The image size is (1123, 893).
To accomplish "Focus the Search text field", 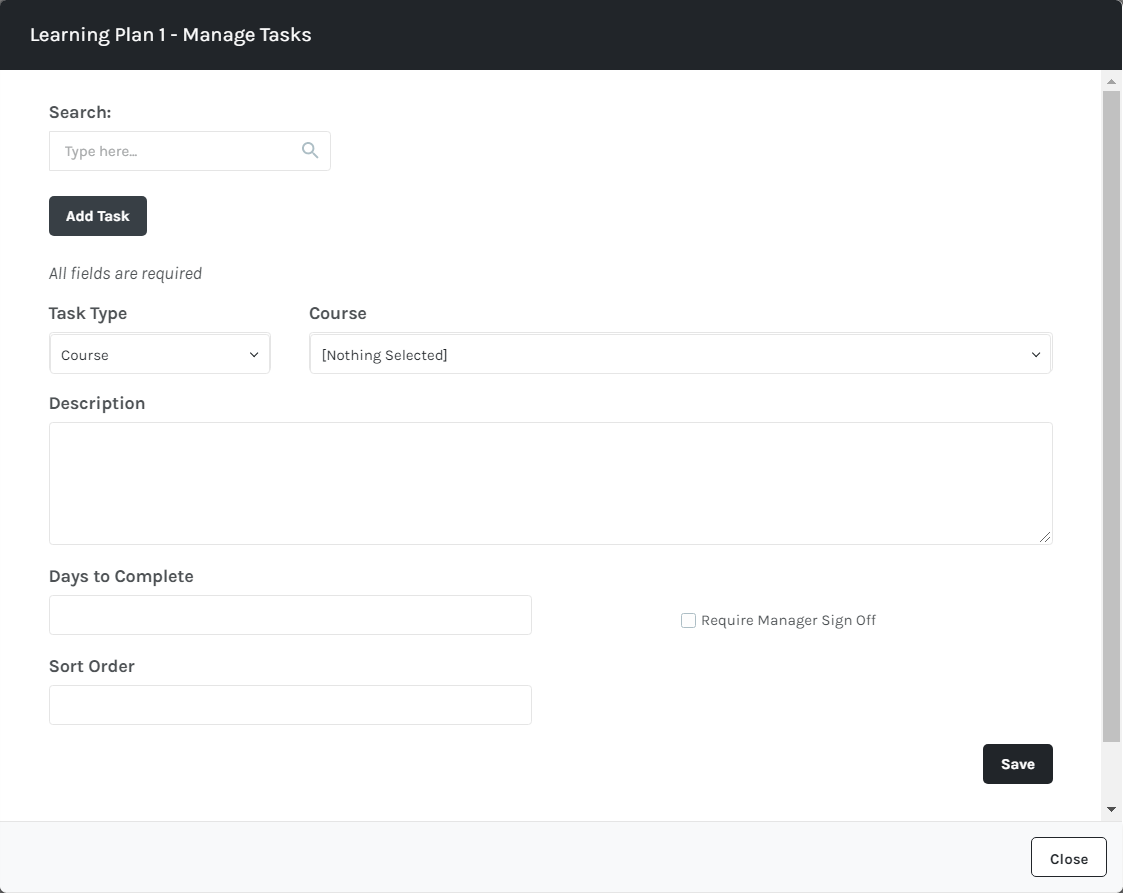I will coord(190,151).
